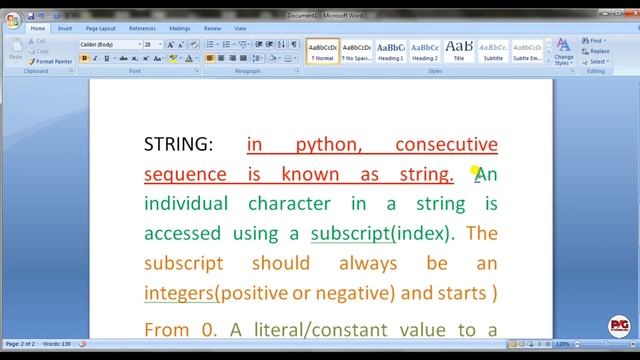Apply the Subtle Emphasis style
640x360 pixels.
pos(527,51)
